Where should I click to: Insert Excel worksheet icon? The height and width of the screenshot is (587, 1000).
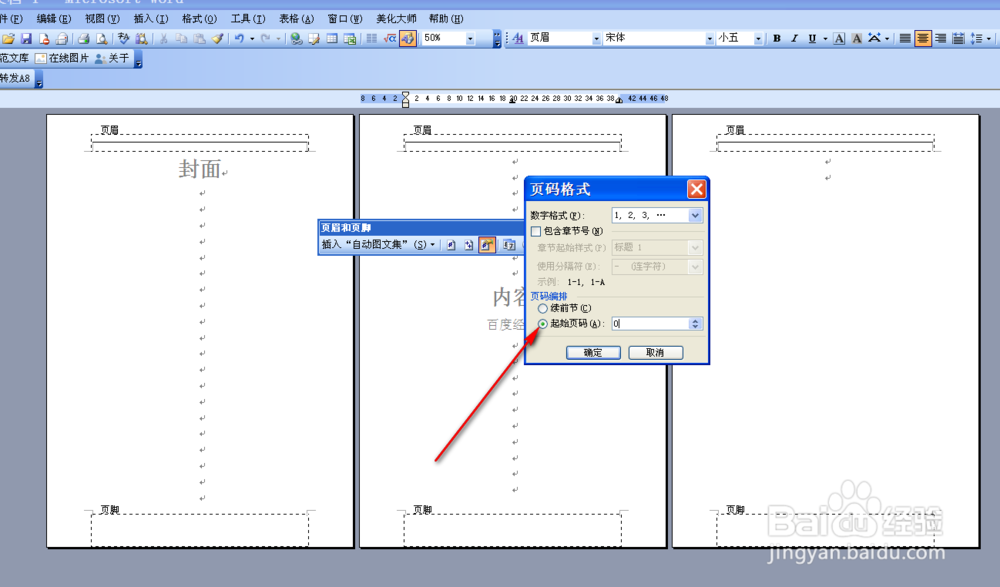[x=349, y=39]
